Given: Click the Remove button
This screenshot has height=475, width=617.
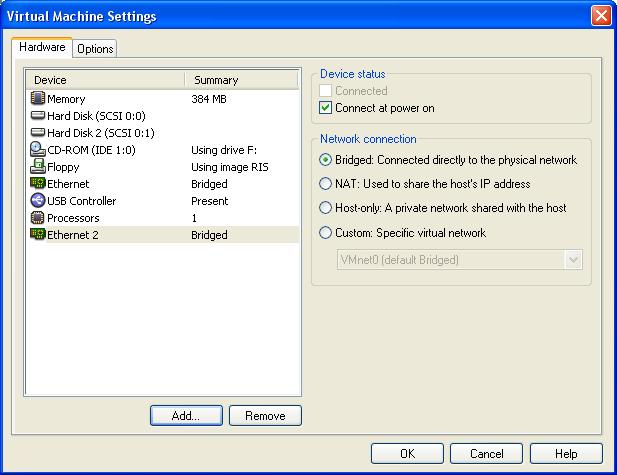Looking at the screenshot, I should click(x=265, y=416).
